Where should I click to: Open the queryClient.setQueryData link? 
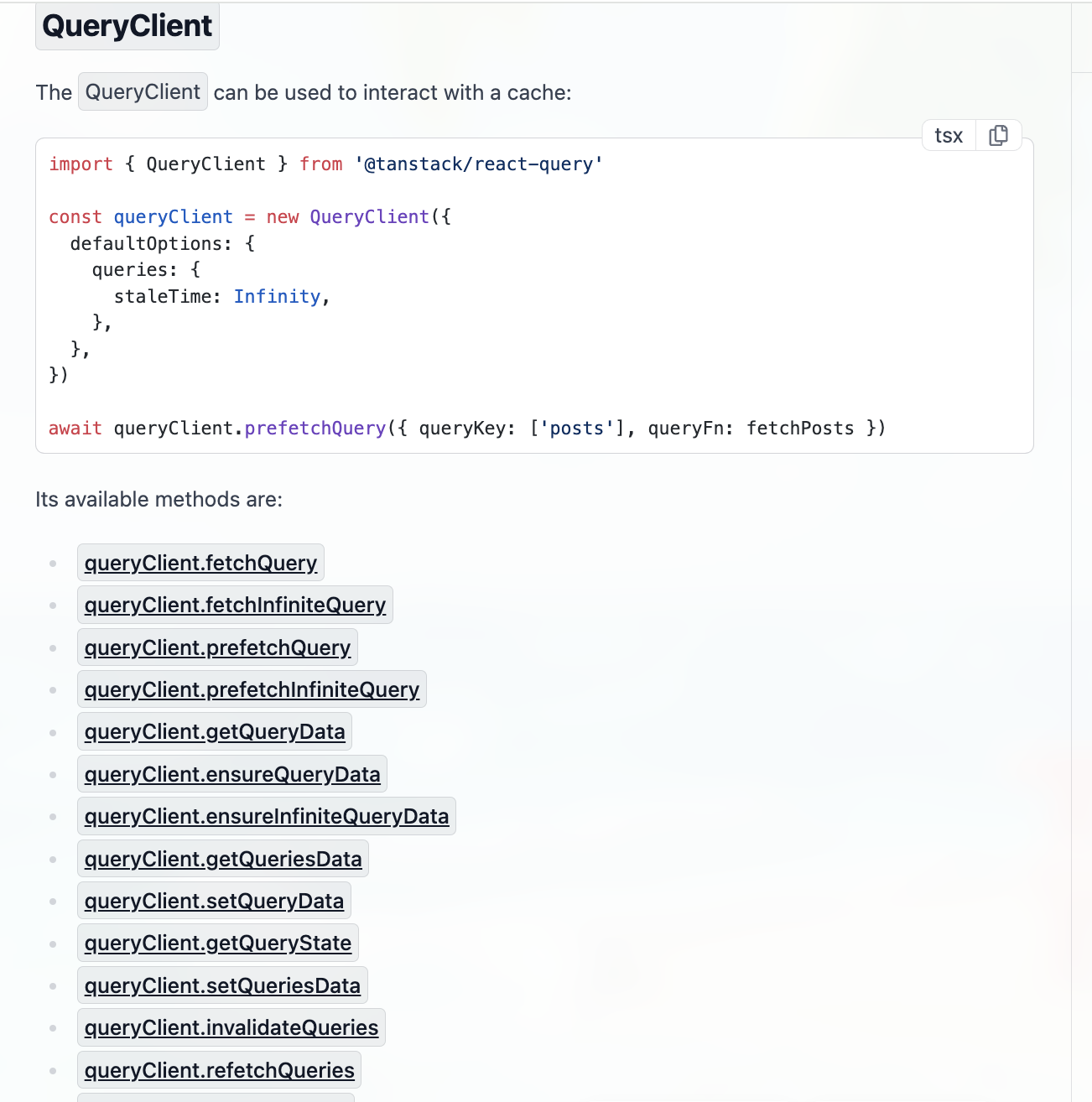tap(214, 901)
